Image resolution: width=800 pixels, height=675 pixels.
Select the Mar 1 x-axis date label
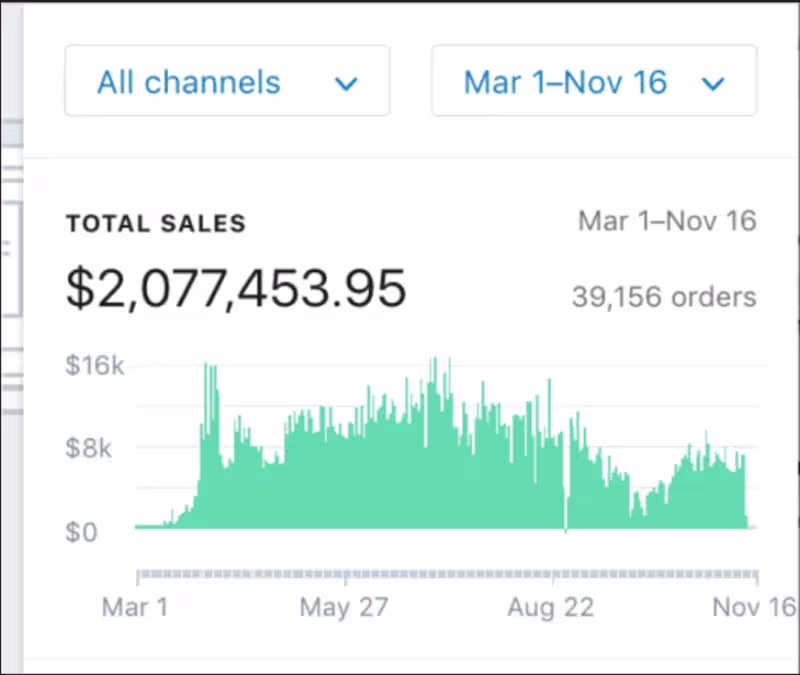point(136,607)
